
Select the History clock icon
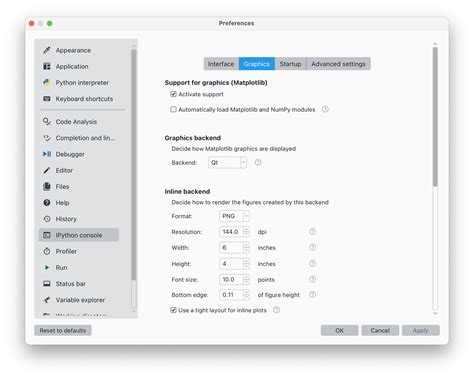(x=47, y=219)
